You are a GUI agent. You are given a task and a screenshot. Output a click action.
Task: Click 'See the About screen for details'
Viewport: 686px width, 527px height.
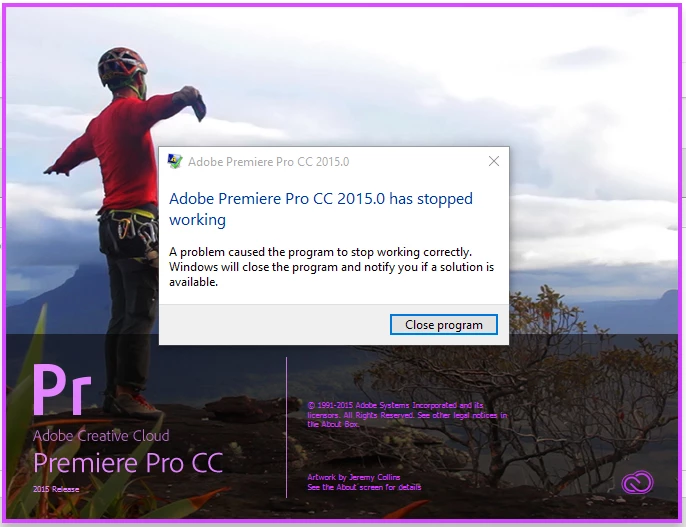pos(364,487)
